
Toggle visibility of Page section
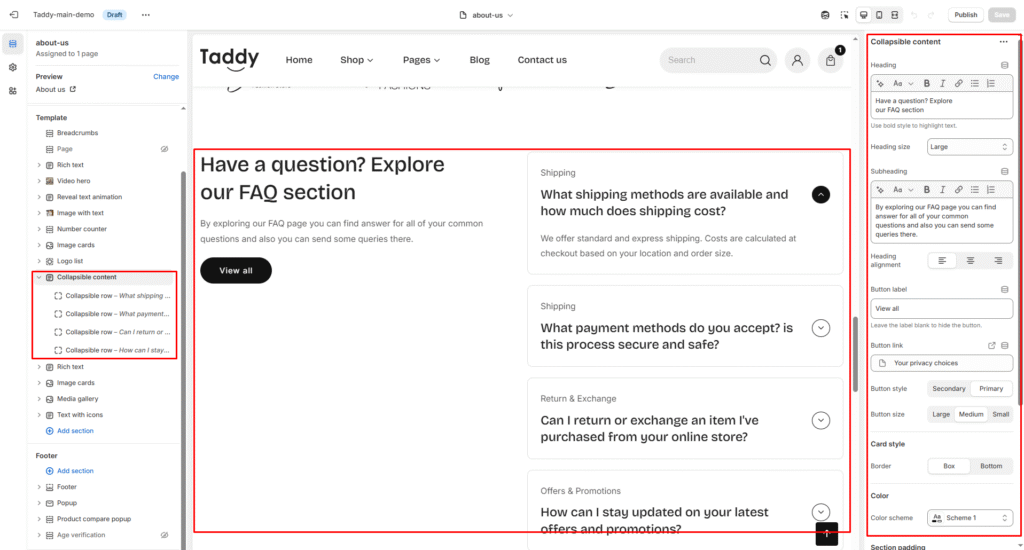coord(165,149)
